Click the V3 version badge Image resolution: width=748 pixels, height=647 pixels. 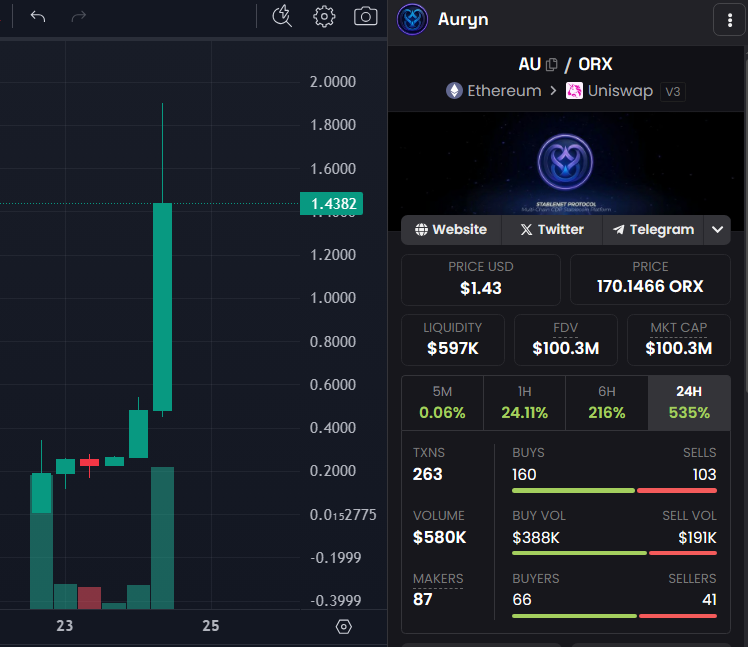tap(673, 92)
